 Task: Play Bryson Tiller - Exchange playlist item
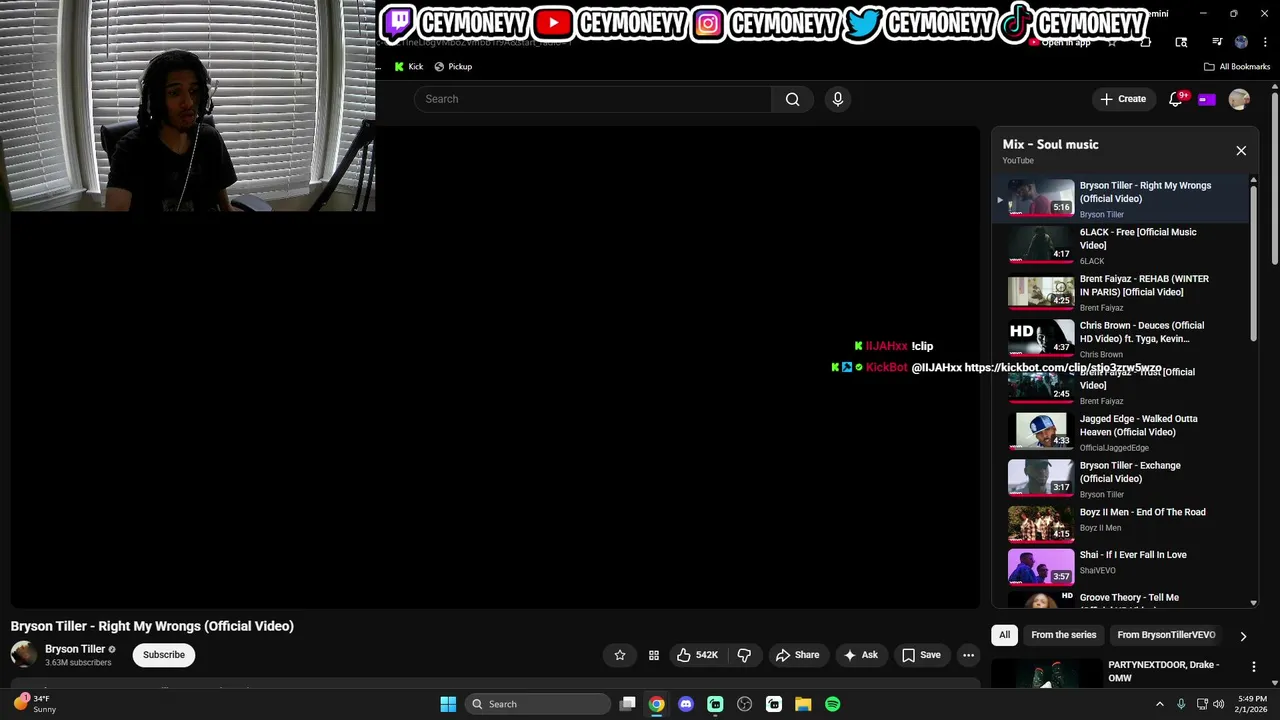pos(1120,479)
